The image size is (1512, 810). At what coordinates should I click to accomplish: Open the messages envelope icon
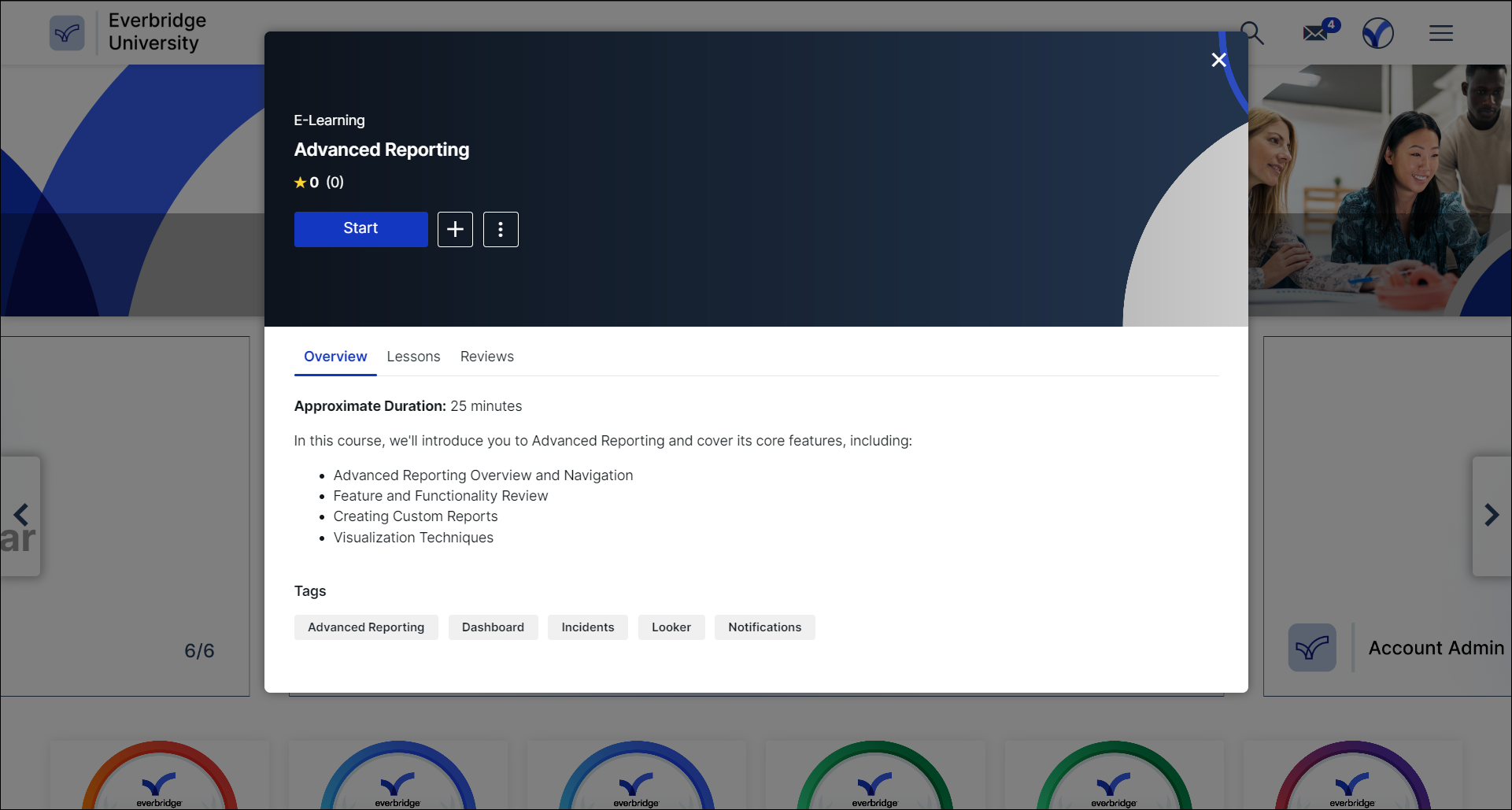[x=1315, y=33]
